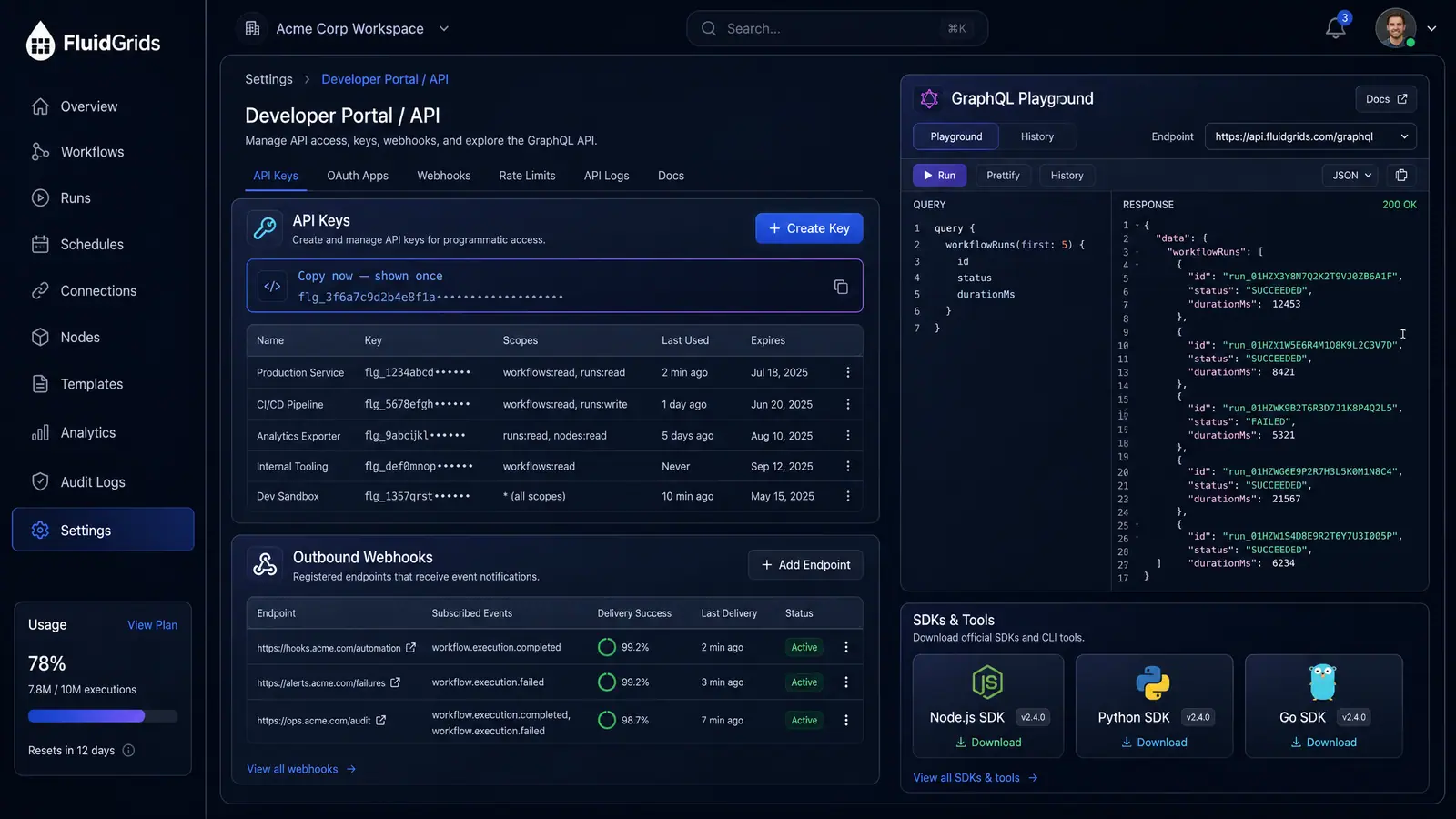This screenshot has height=819, width=1456.
Task: View all webhooks
Action: click(301, 769)
